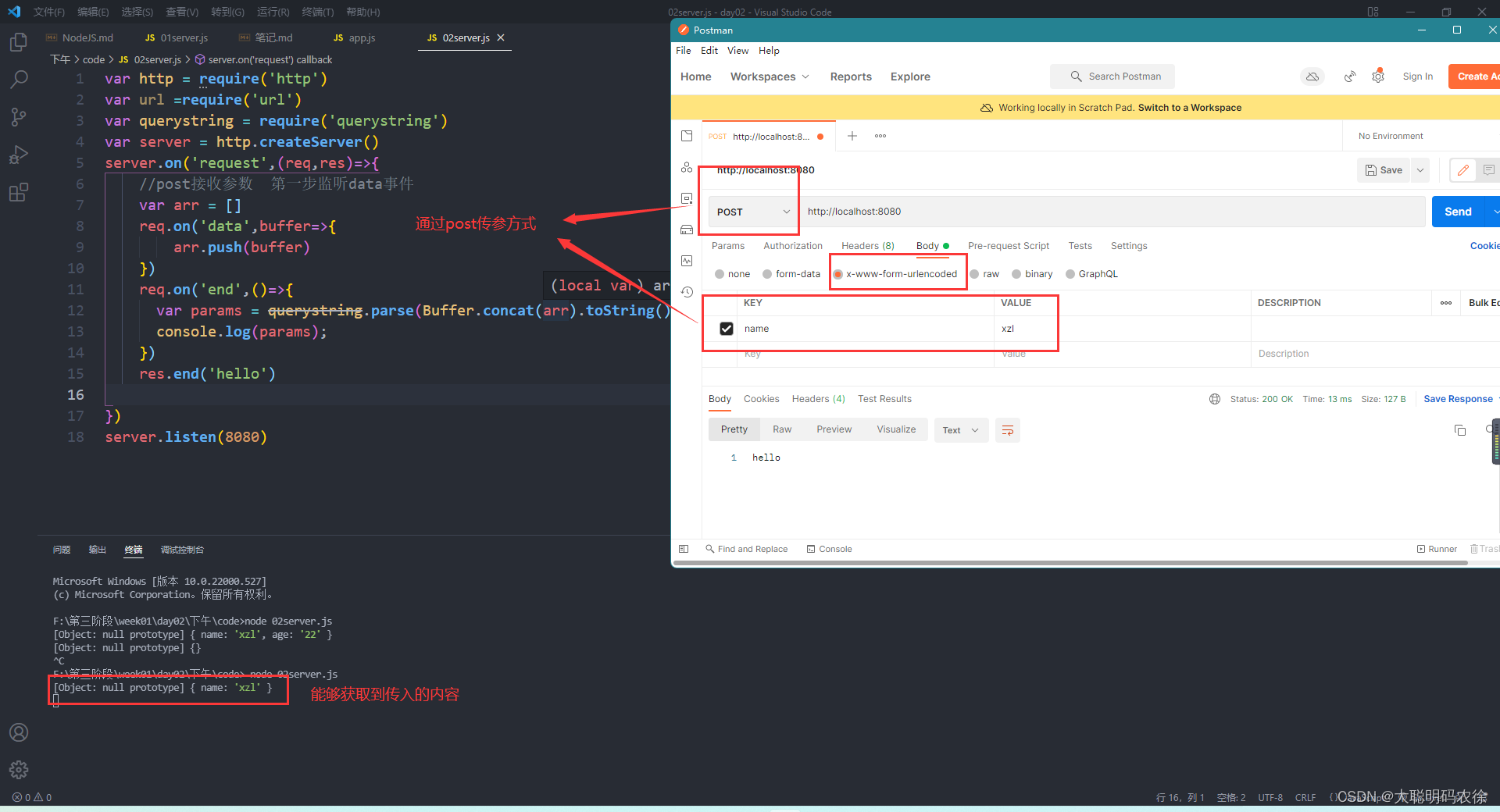Open the File menu in Postman
This screenshot has width=1500, height=812.
coord(684,51)
